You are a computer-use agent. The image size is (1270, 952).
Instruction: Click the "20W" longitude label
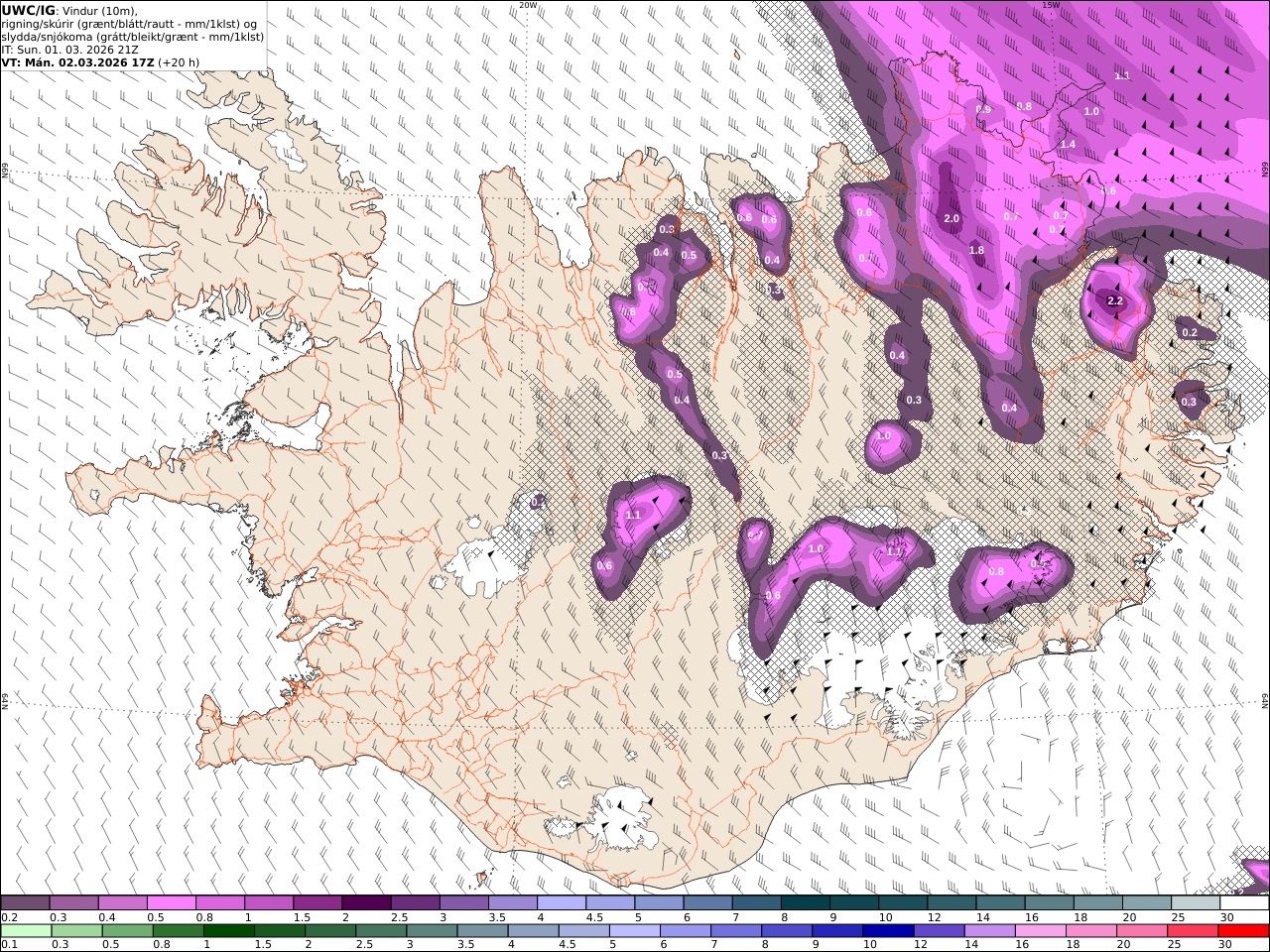528,5
